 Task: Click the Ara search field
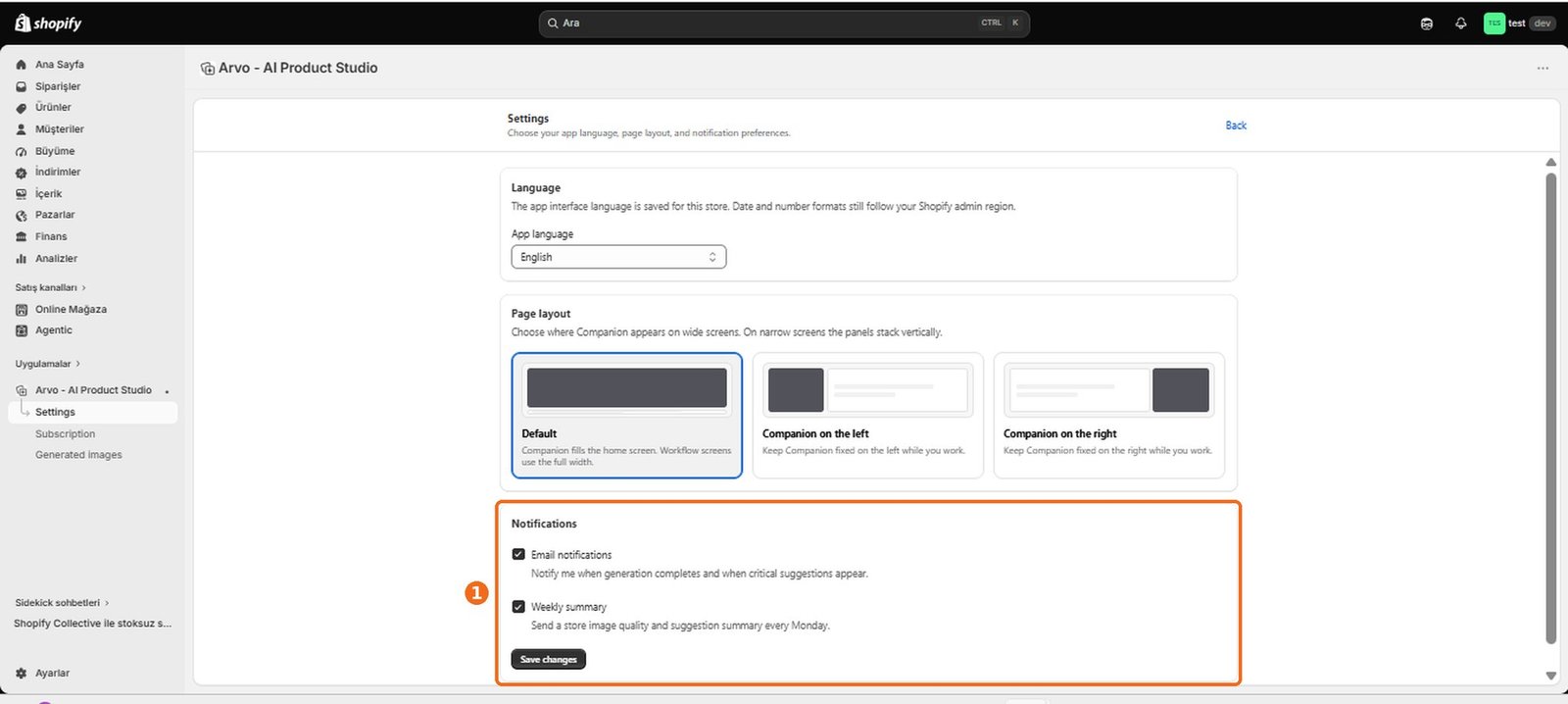click(784, 24)
